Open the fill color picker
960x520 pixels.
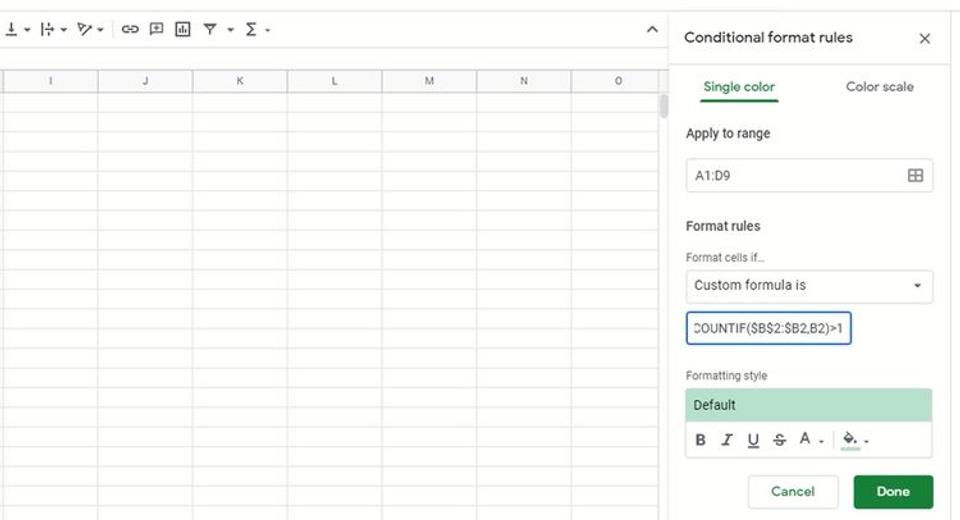pyautogui.click(x=855, y=440)
